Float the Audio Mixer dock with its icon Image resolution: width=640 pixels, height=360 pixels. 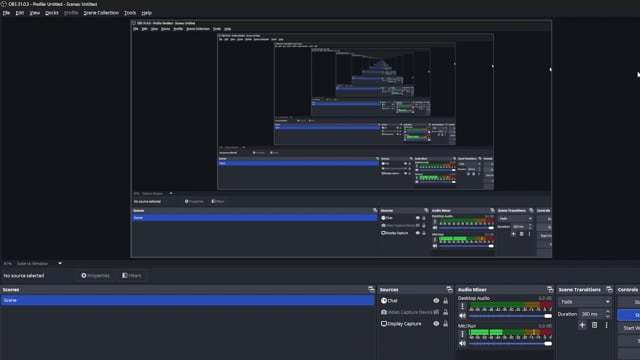550,289
